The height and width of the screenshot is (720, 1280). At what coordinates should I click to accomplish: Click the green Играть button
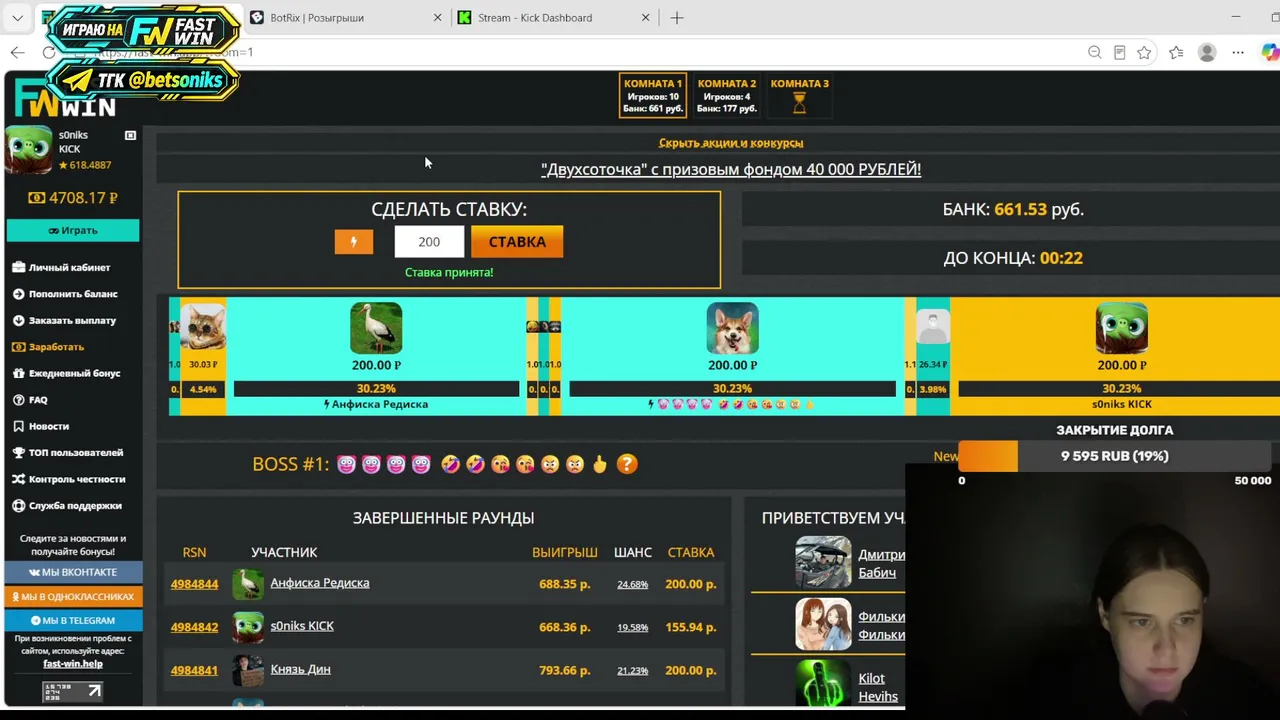[73, 230]
